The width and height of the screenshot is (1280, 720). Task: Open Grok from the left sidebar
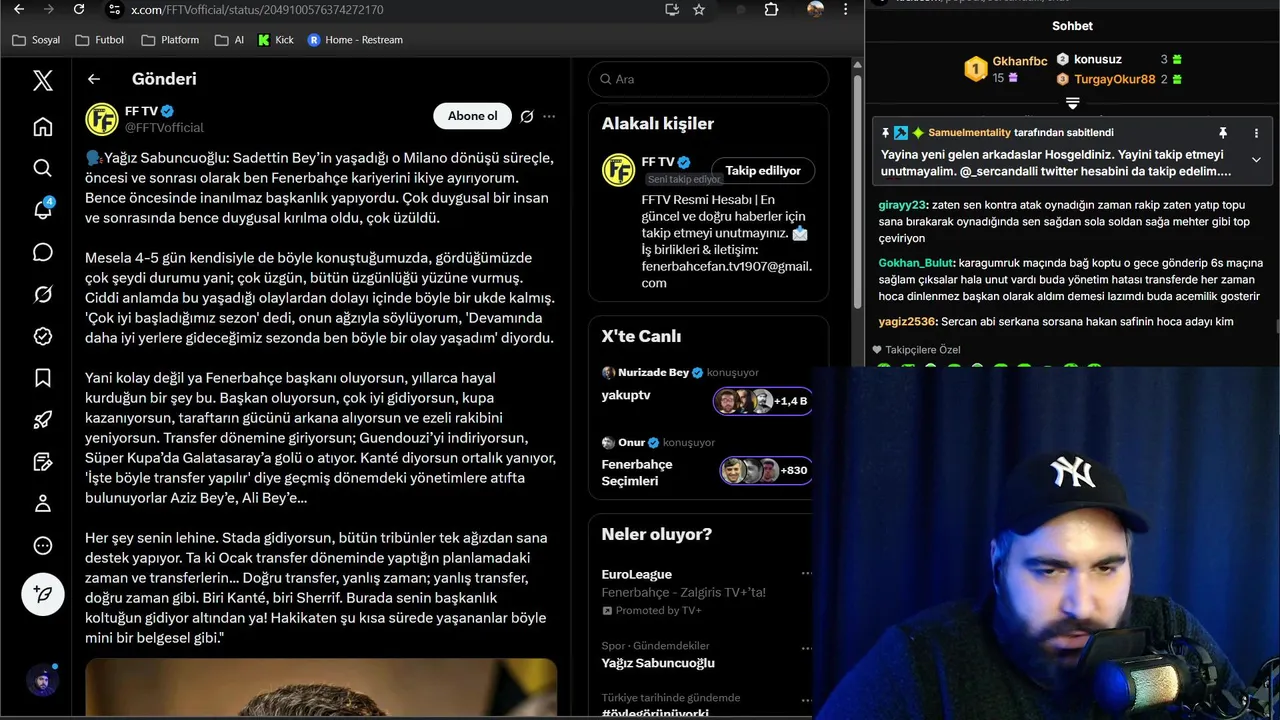click(42, 294)
